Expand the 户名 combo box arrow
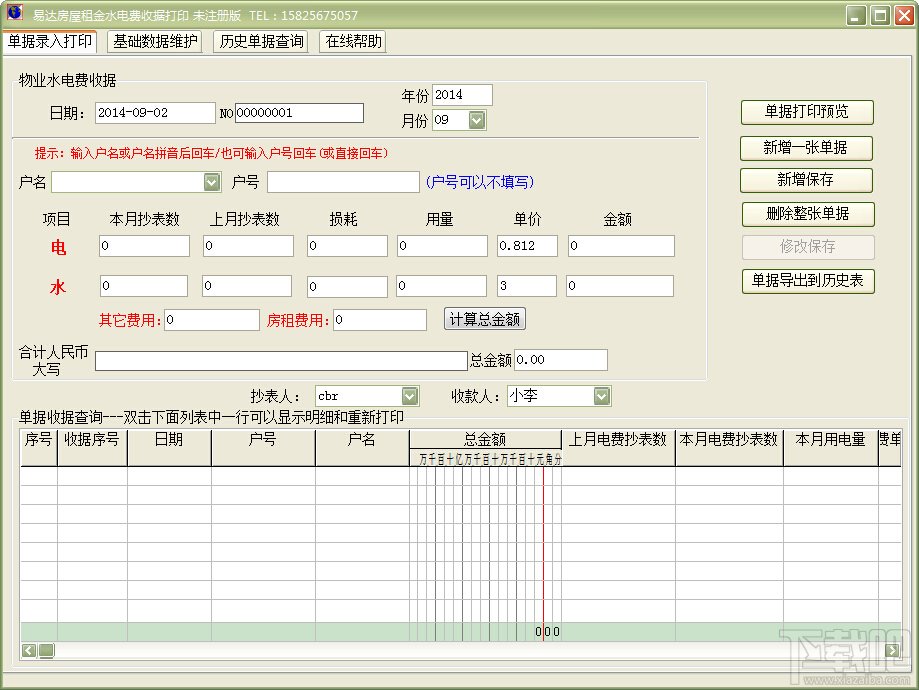Viewport: 919px width, 690px height. (x=212, y=182)
